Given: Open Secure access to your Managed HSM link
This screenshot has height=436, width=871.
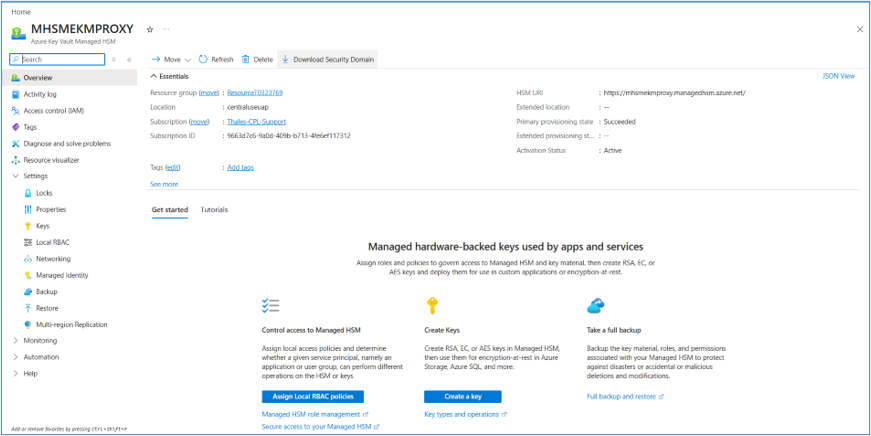Looking at the screenshot, I should tap(320, 427).
